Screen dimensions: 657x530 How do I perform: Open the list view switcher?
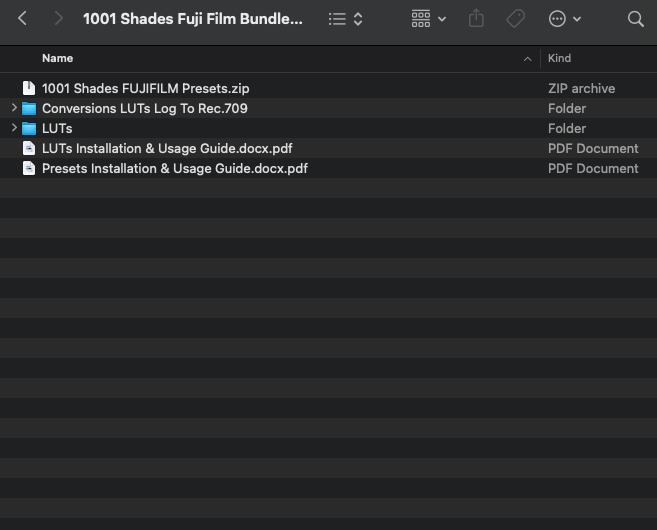[x=346, y=19]
